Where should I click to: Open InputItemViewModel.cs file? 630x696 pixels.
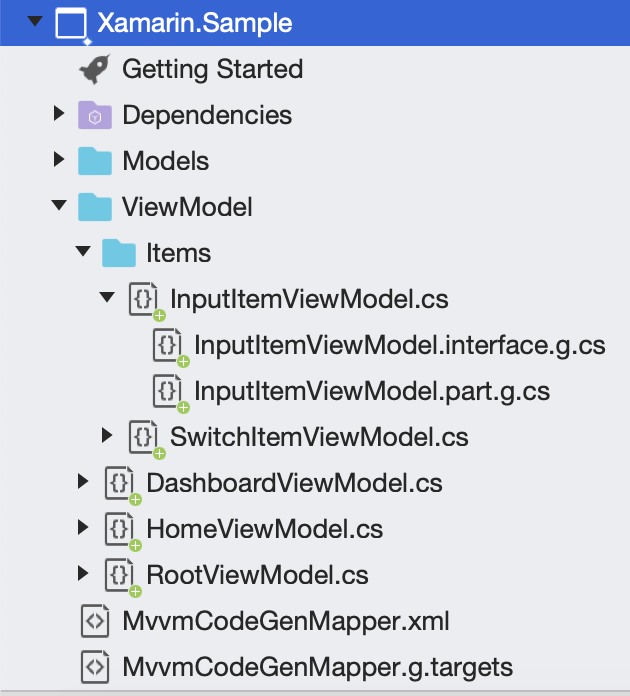pyautogui.click(x=309, y=299)
